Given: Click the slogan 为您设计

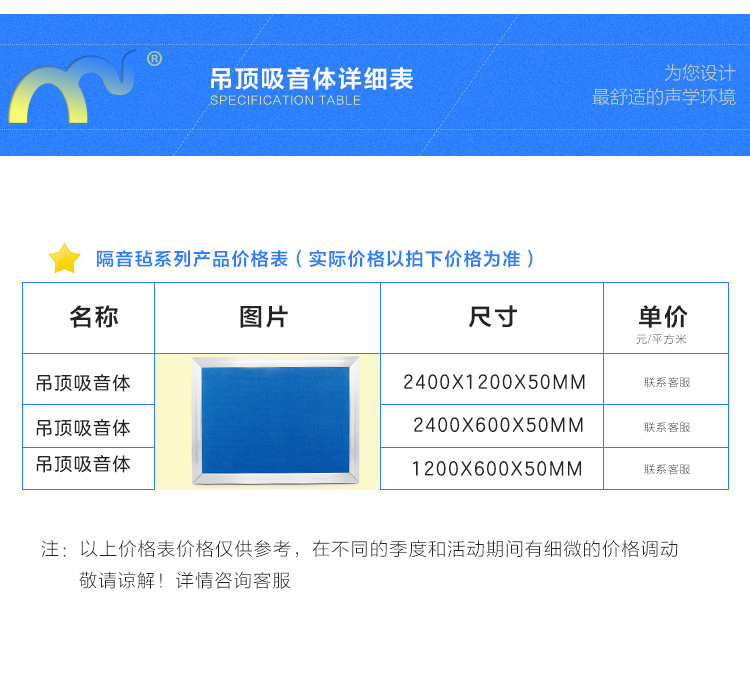Looking at the screenshot, I should tap(699, 73).
